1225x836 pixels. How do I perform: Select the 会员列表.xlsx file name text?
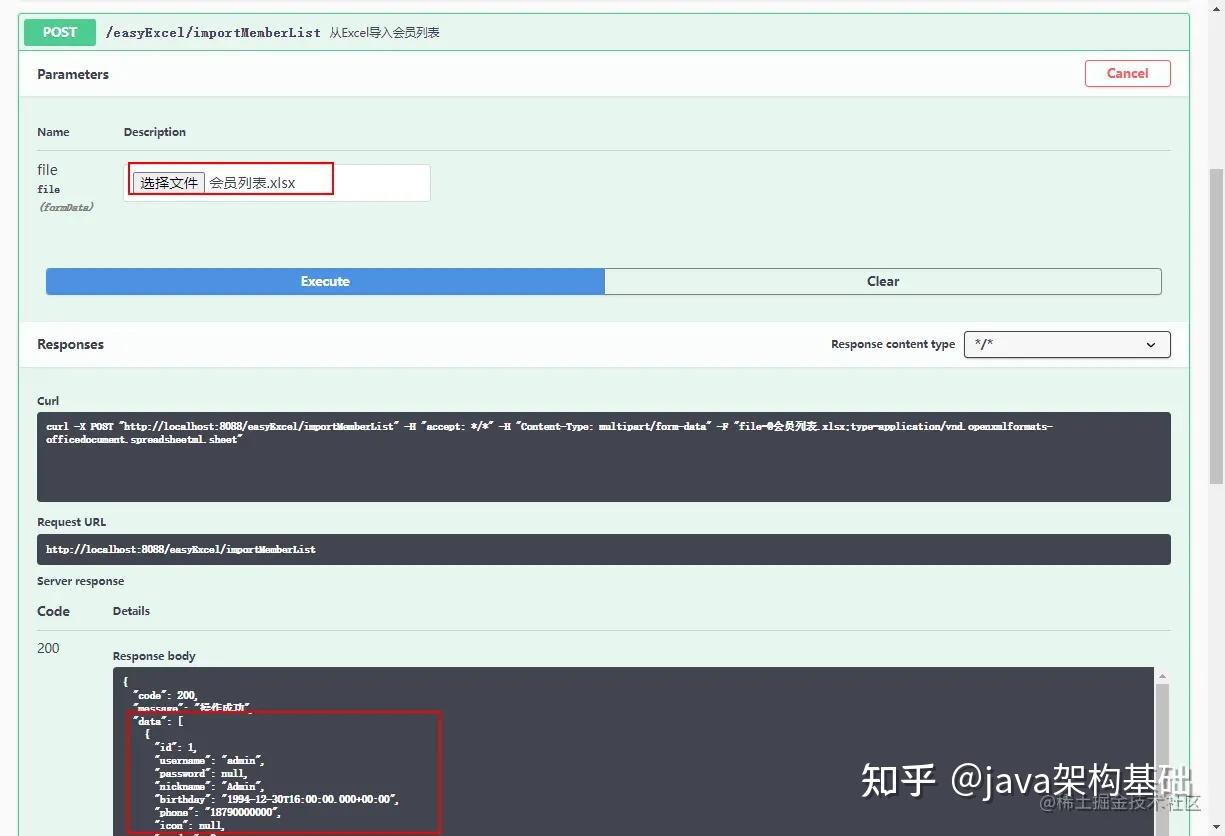pos(250,183)
